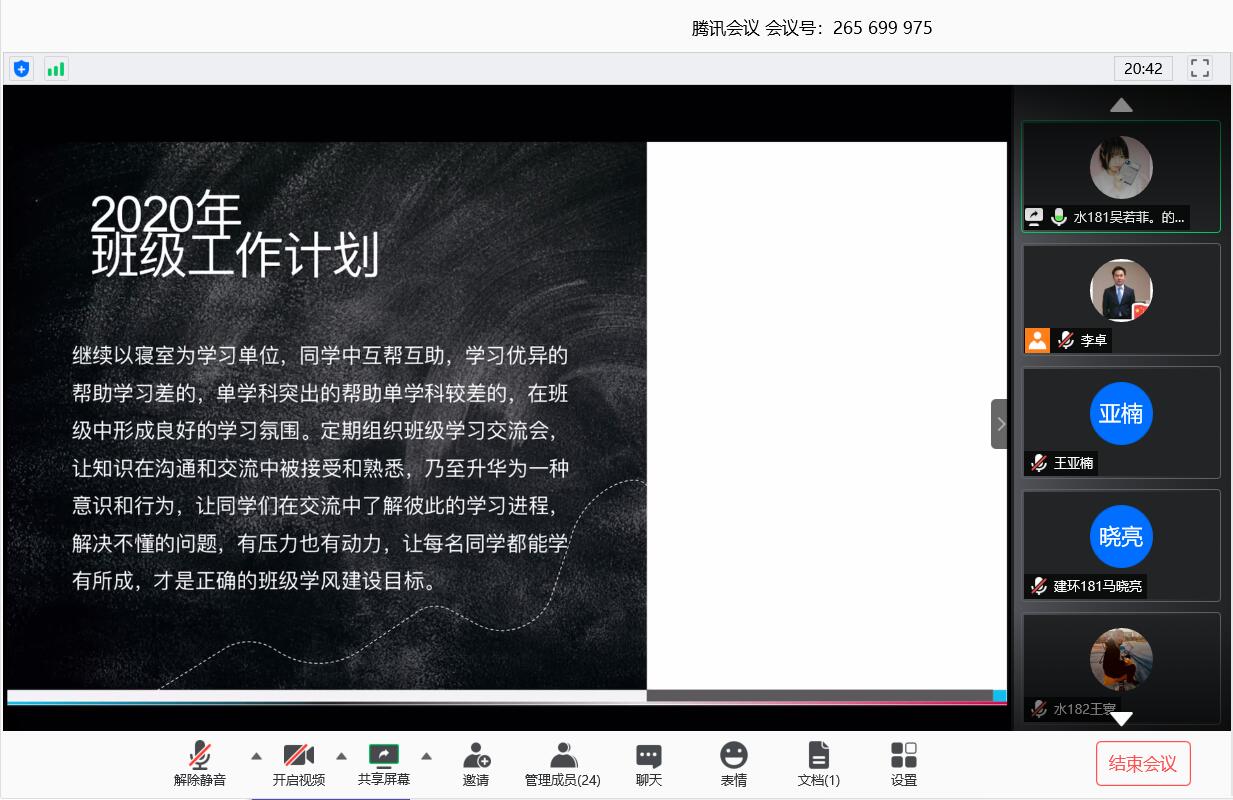Expand share options arrow beside 共享屏幕

click(427, 756)
